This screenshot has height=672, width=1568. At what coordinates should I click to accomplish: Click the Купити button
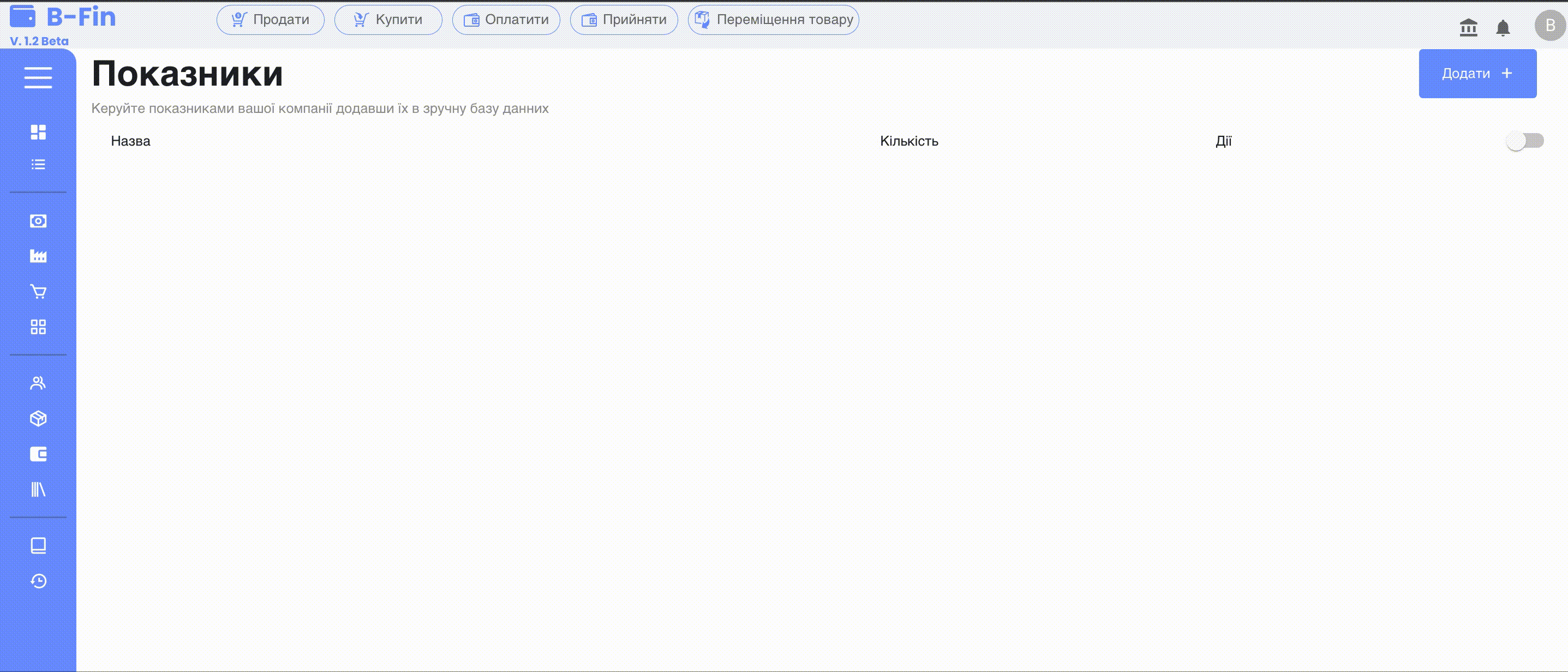388,20
